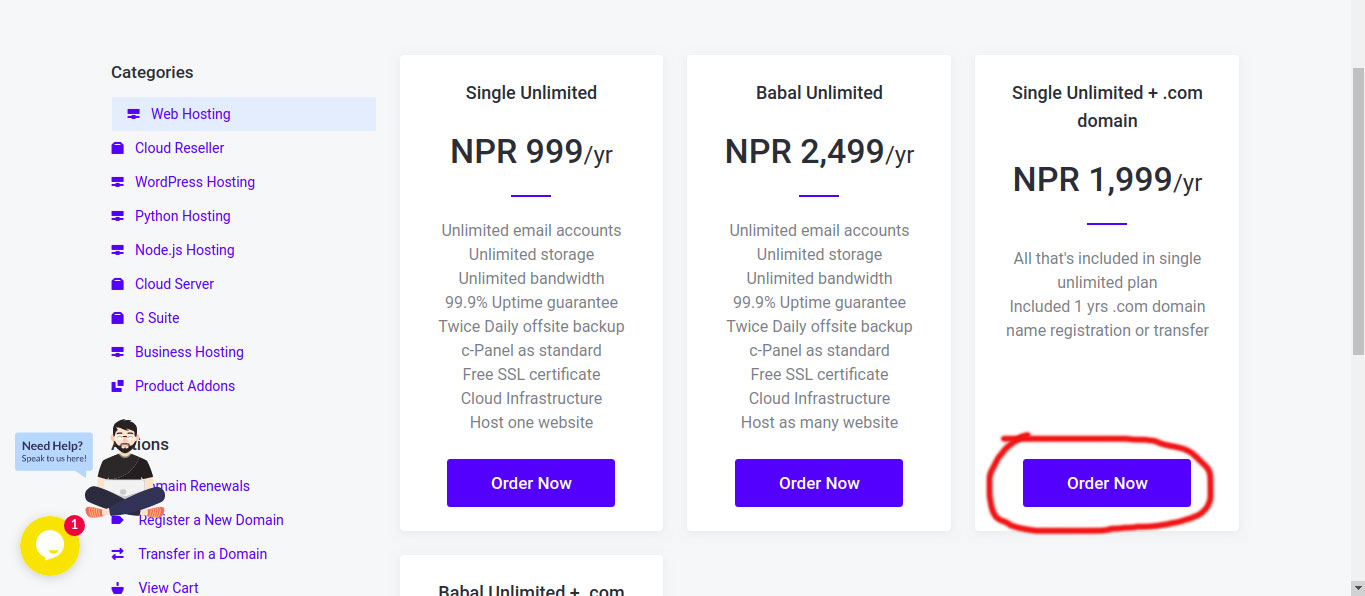Open the Business Hosting category
This screenshot has height=596, width=1365.
(189, 352)
